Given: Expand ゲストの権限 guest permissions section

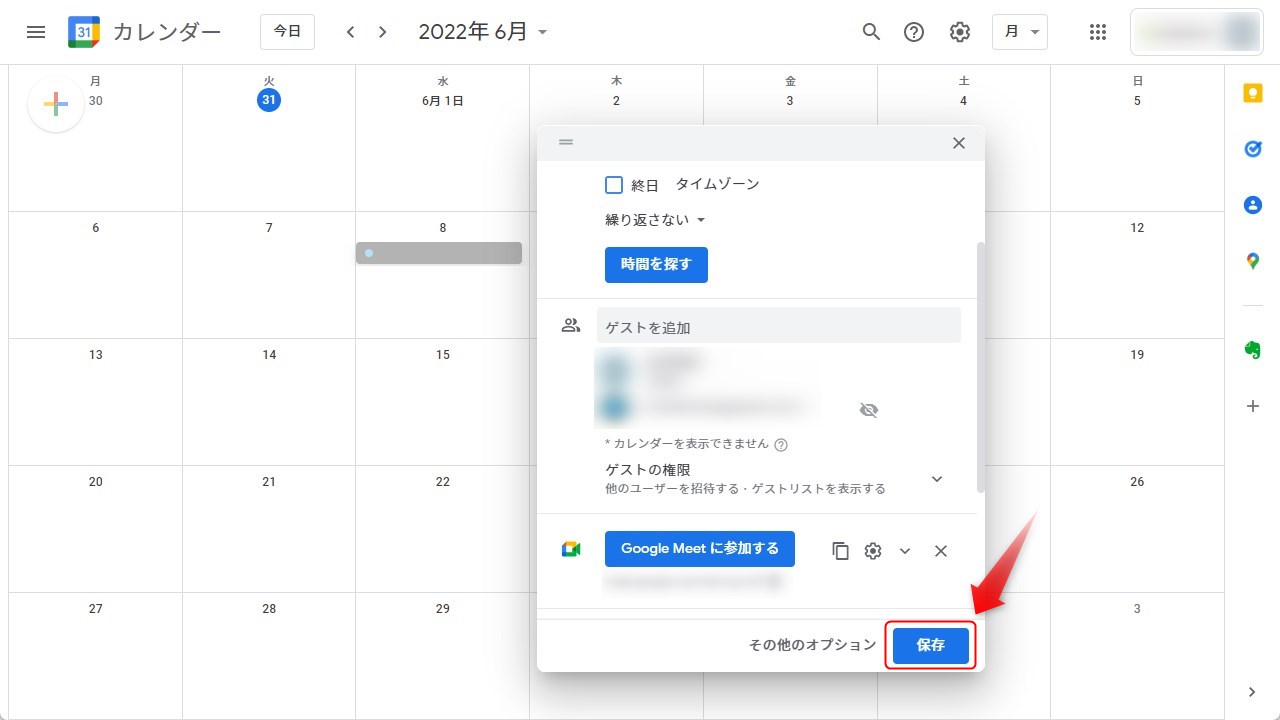Looking at the screenshot, I should (x=937, y=479).
